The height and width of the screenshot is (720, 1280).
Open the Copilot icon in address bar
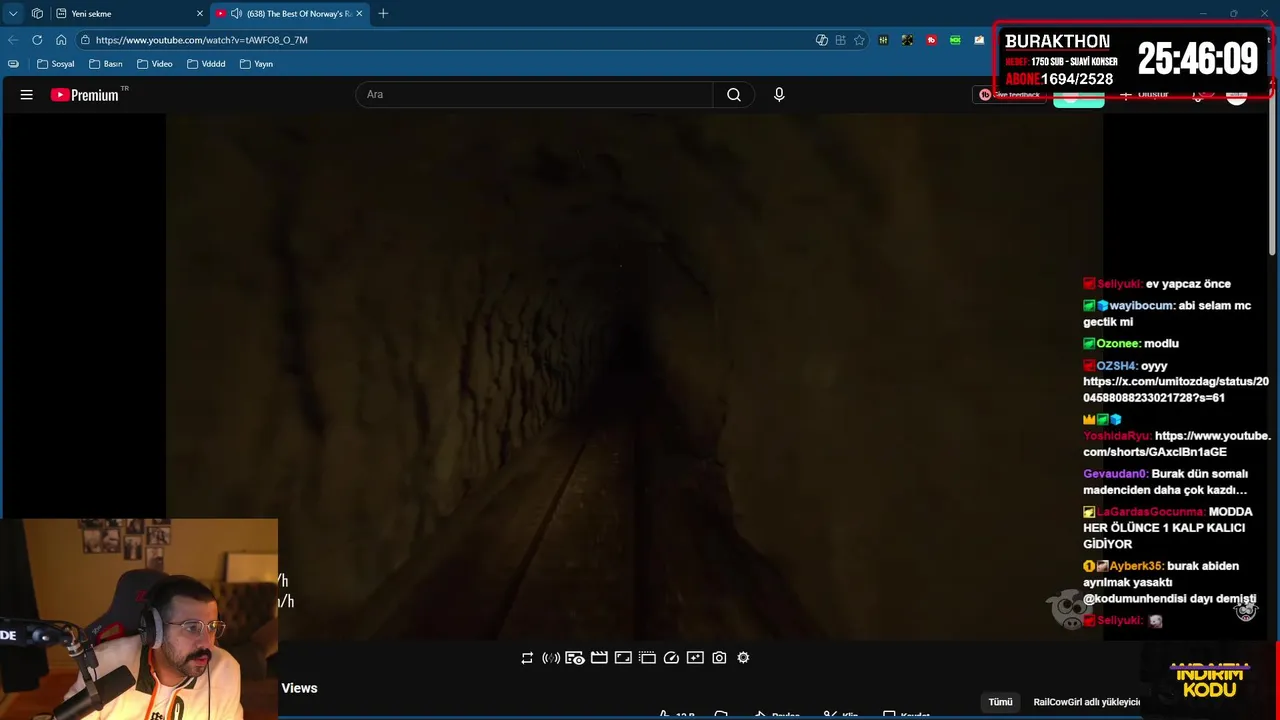[822, 40]
